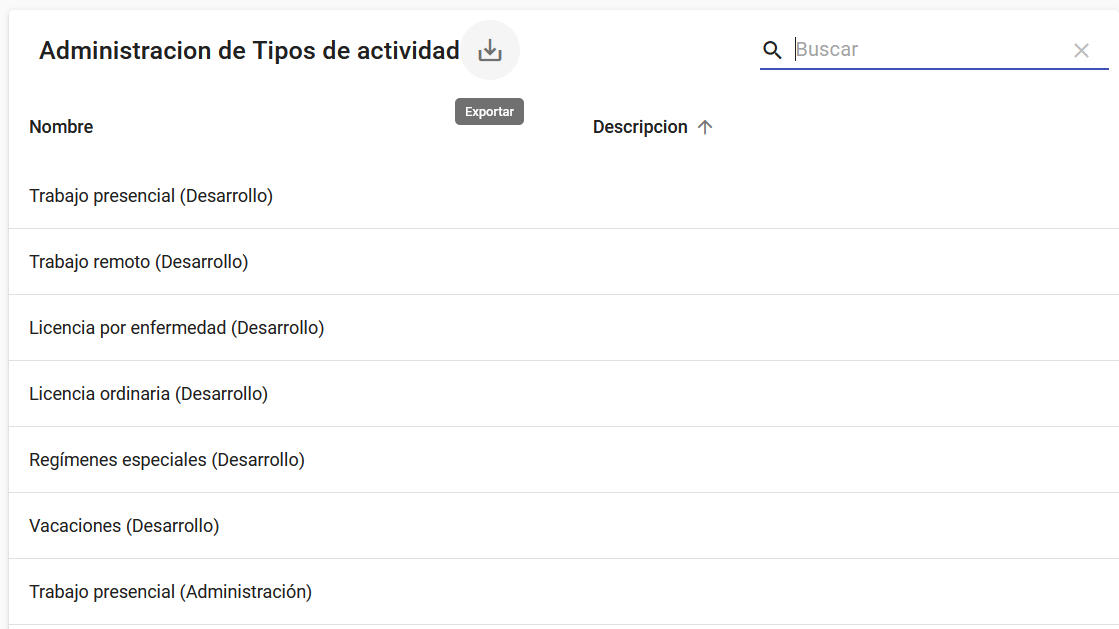The width and height of the screenshot is (1119, 629).
Task: Sort by the Nombre column header
Action: click(x=61, y=127)
